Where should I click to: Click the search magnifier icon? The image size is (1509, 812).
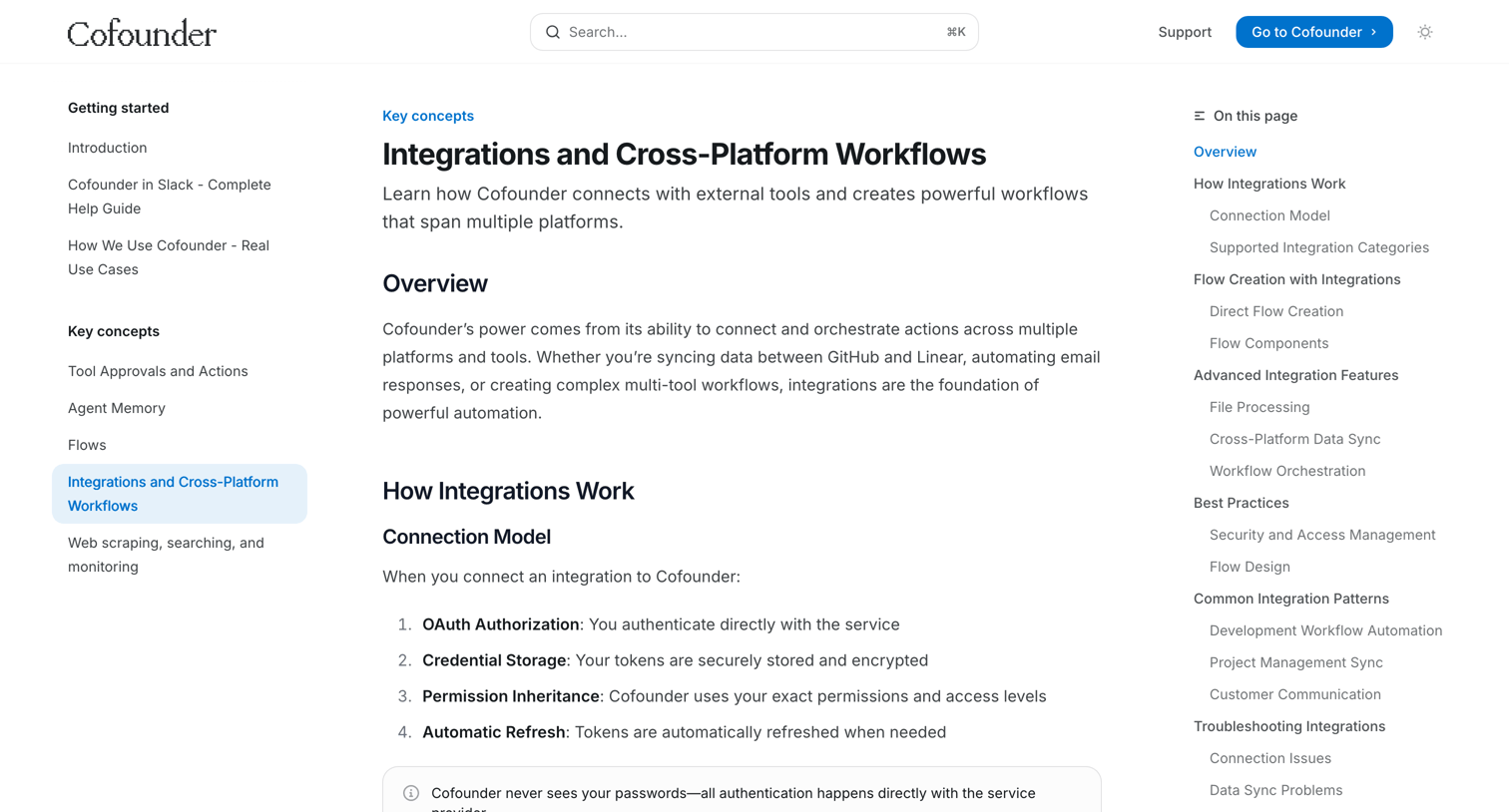coord(553,32)
